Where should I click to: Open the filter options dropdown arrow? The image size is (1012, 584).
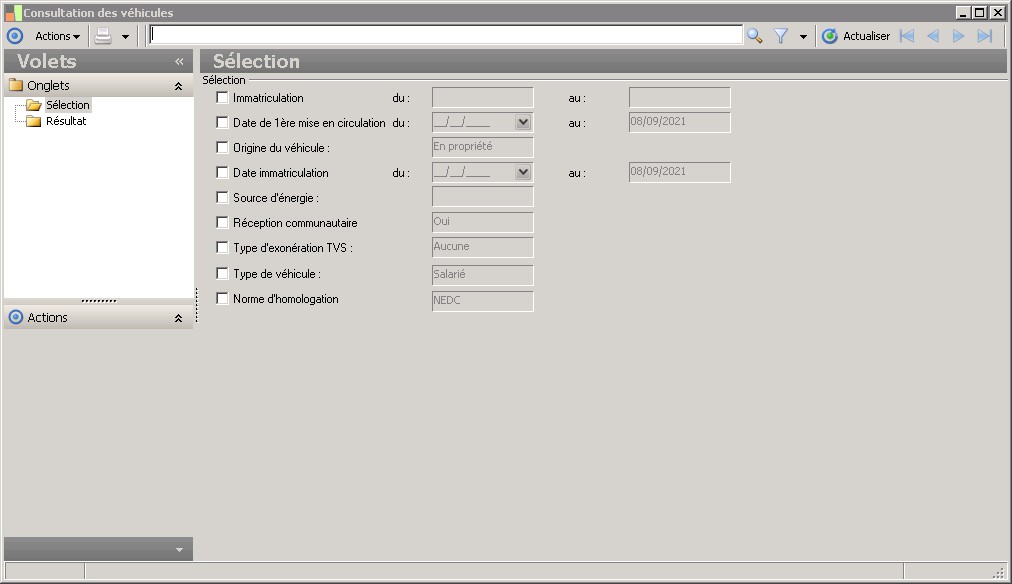pyautogui.click(x=803, y=37)
